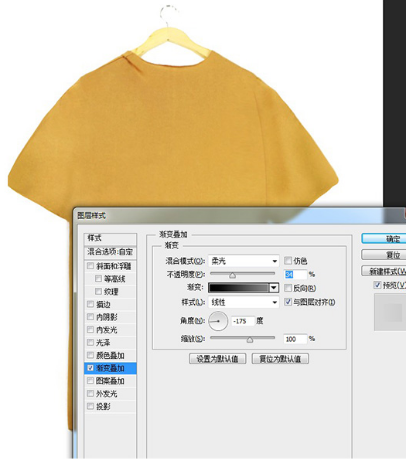The image size is (406, 464).
Task: Enable the 图案叠加 style checkbox
Action: click(90, 381)
